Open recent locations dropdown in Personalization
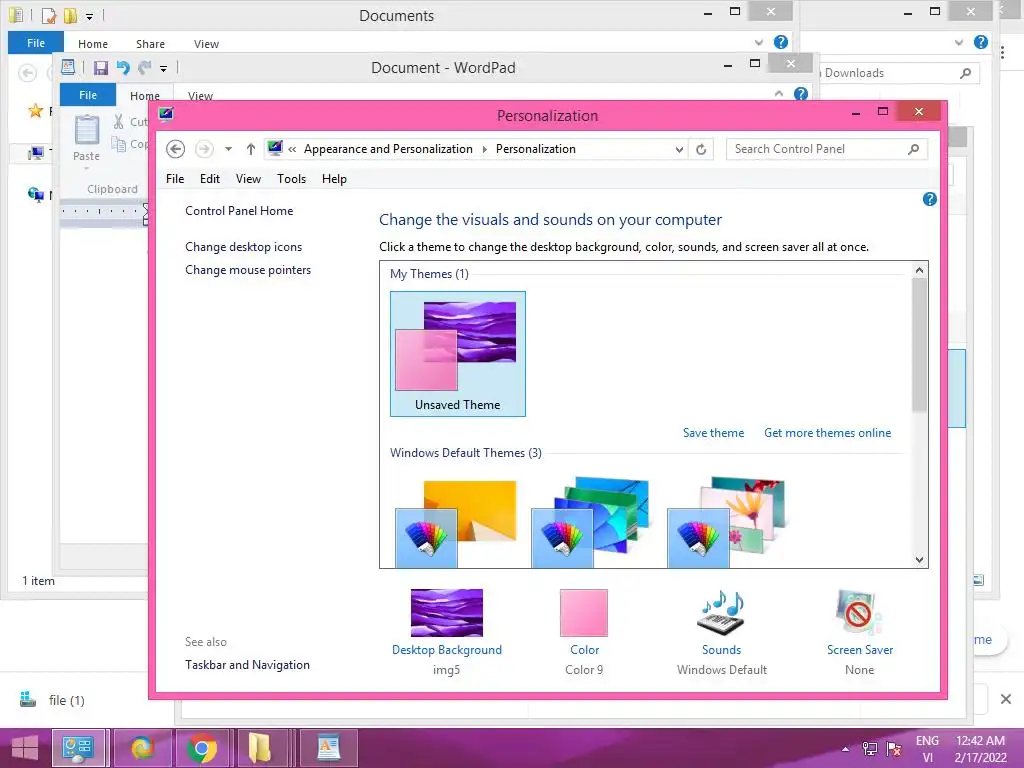This screenshot has height=768, width=1024. (229, 149)
